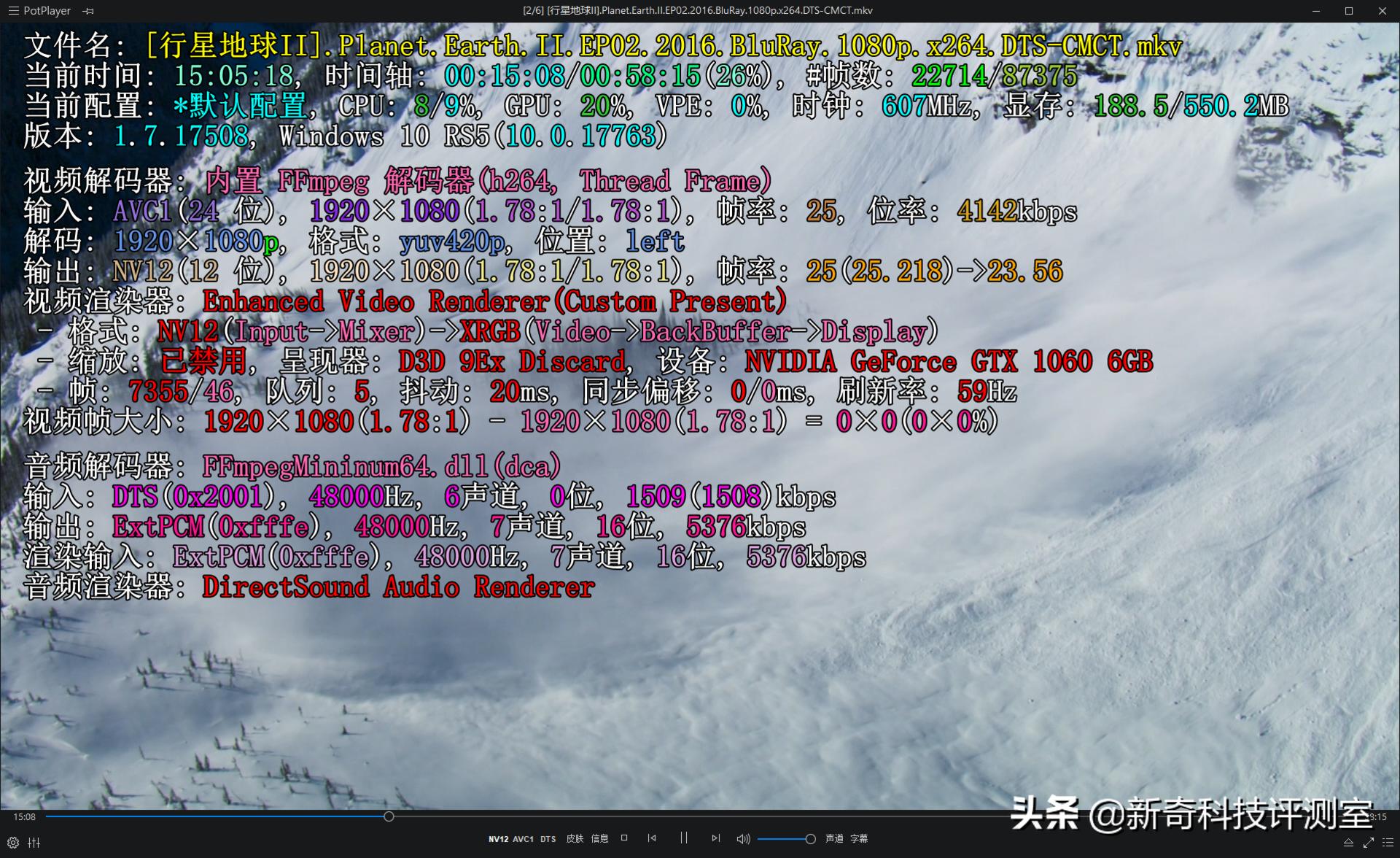Image resolution: width=1400 pixels, height=858 pixels.
Task: Open the playlist via the list icon
Action: (1388, 841)
